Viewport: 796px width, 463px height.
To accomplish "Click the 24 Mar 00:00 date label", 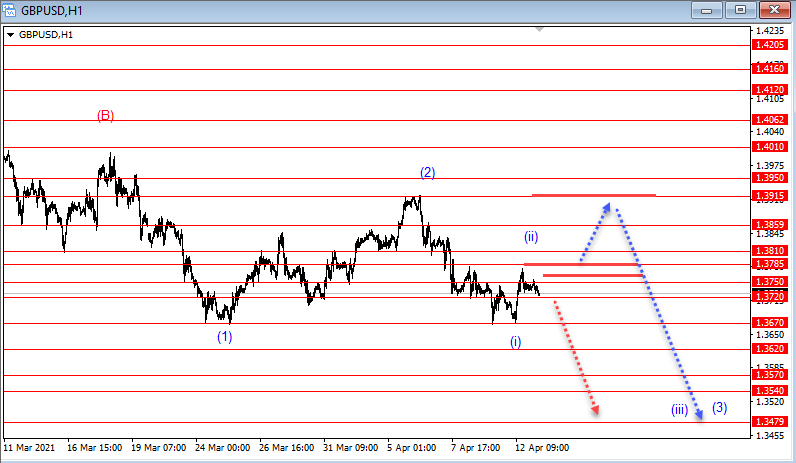I will click(x=222, y=449).
